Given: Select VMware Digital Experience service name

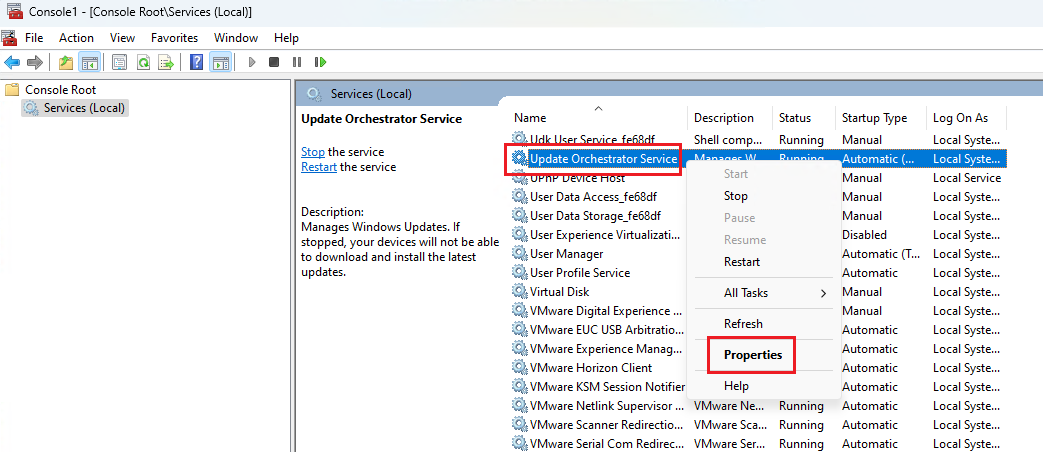Looking at the screenshot, I should 606,311.
